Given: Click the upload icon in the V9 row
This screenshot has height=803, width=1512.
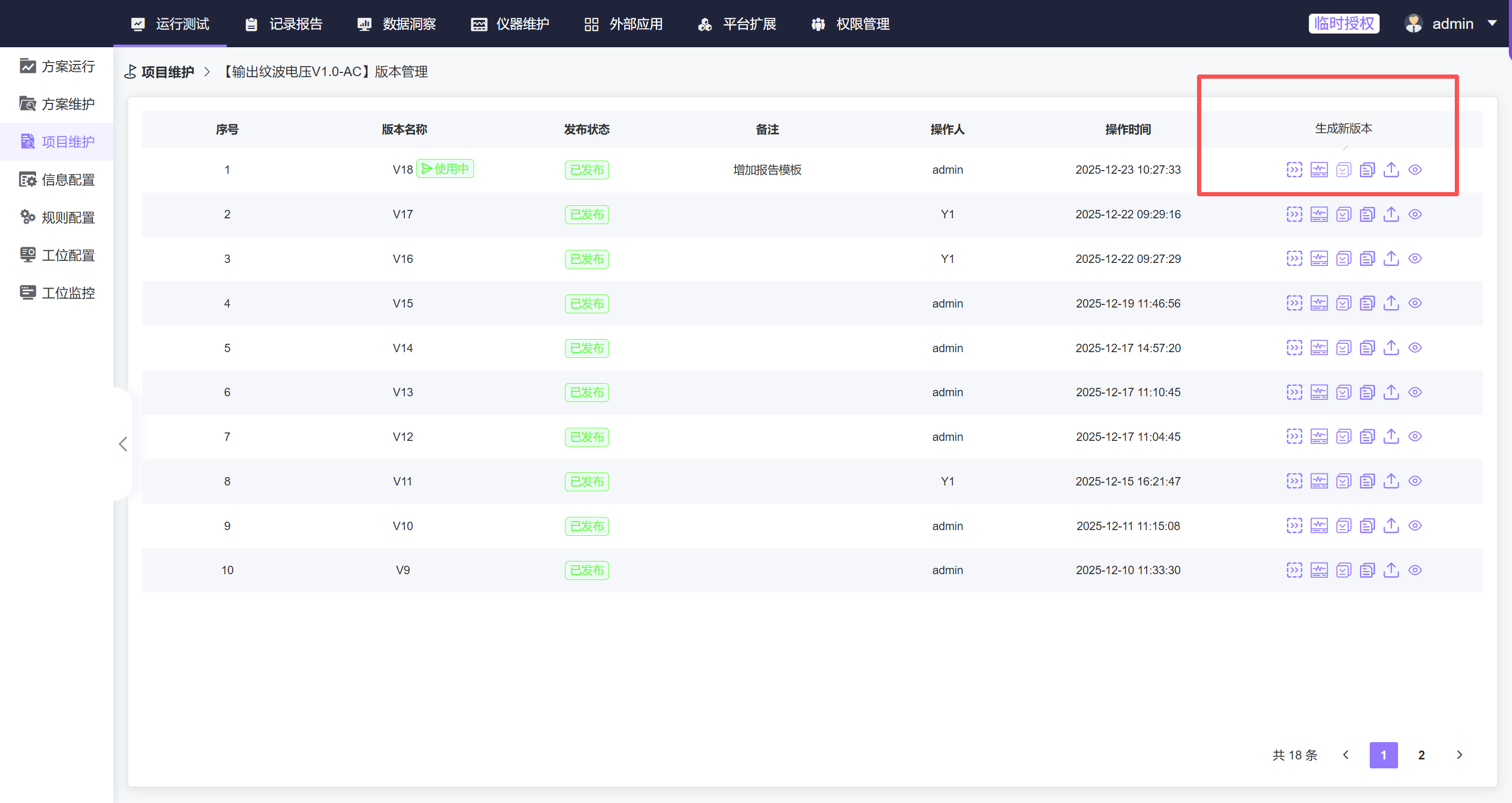Looking at the screenshot, I should [1391, 570].
